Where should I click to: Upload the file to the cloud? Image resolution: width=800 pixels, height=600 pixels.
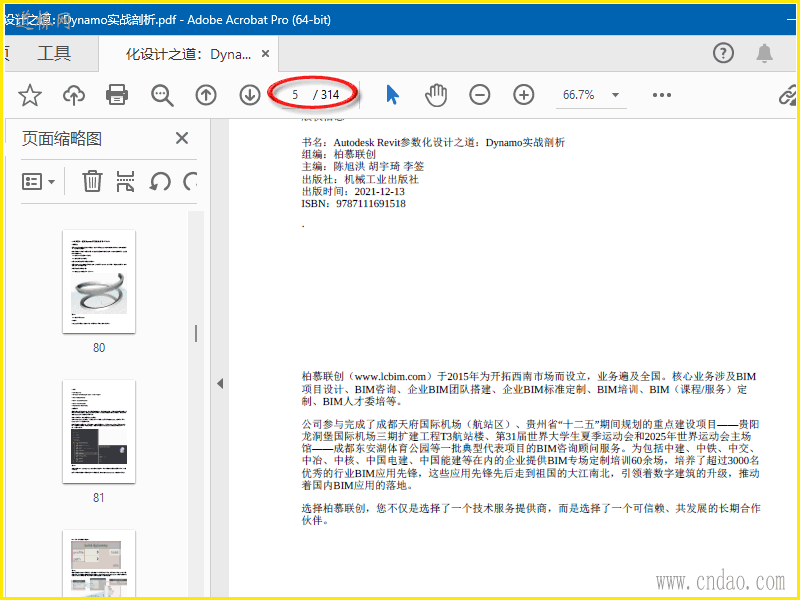(x=74, y=95)
